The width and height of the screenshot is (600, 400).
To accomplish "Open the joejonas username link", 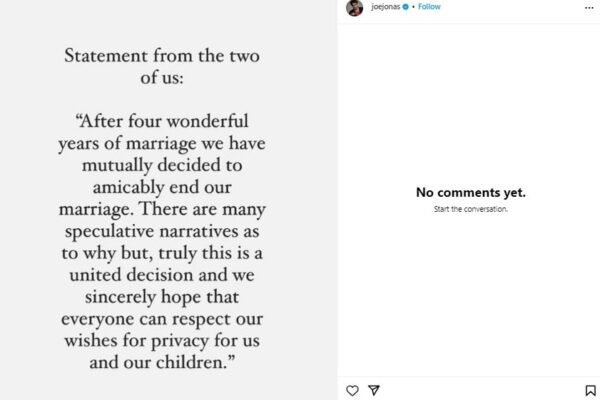I will 385,7.
